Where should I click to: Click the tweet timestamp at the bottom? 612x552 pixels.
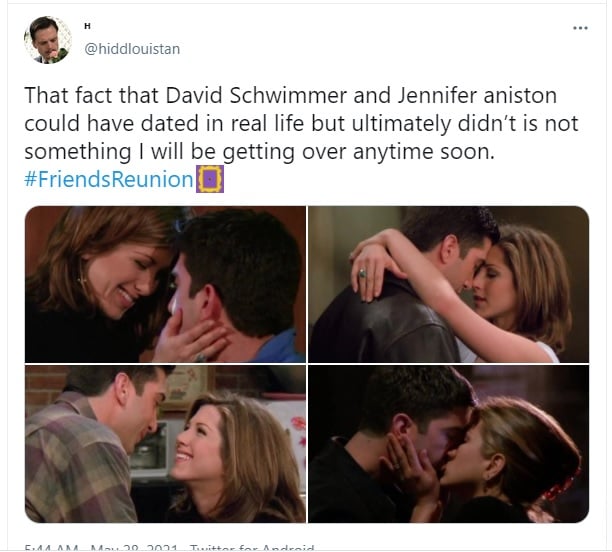tap(101, 548)
